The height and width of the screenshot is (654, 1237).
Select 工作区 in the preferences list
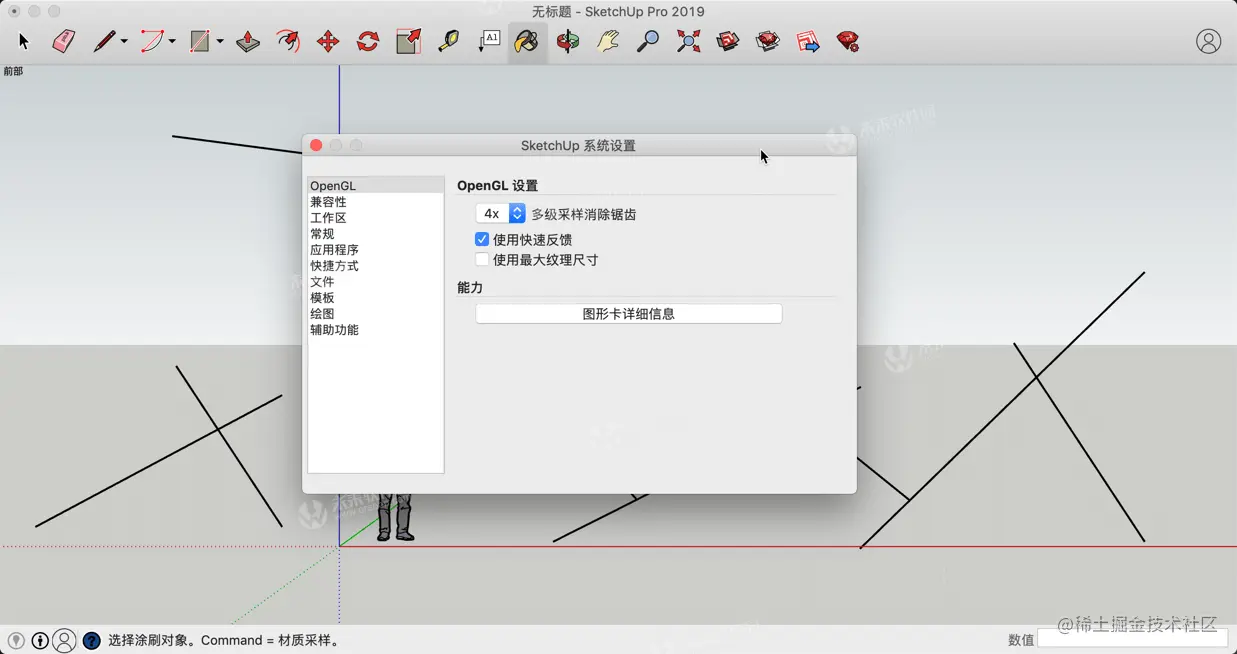(x=376, y=218)
